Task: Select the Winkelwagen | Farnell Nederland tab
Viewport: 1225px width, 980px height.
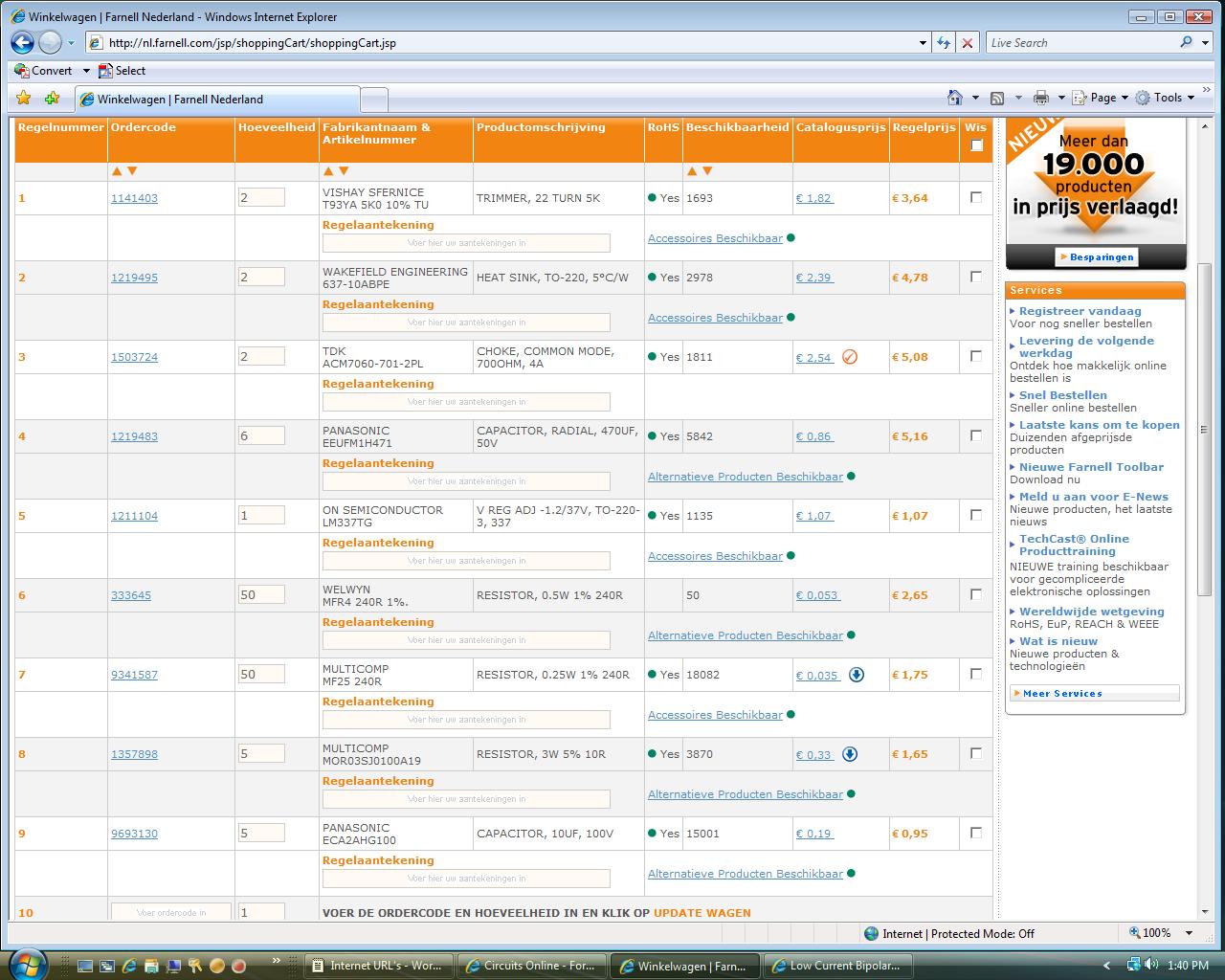Action: 216,99
